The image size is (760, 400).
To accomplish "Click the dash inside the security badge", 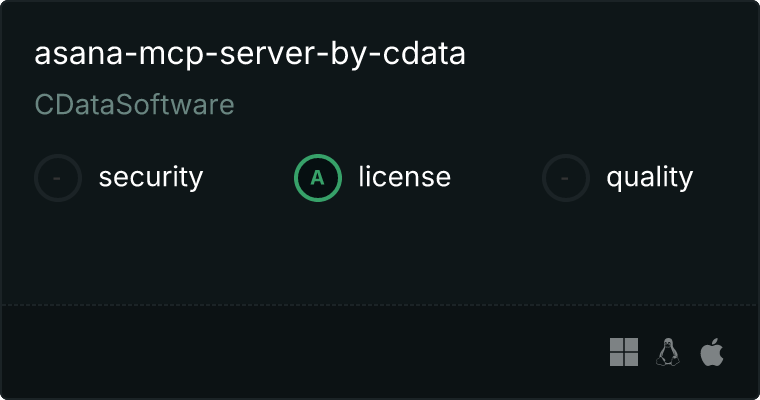I will coord(58,178).
